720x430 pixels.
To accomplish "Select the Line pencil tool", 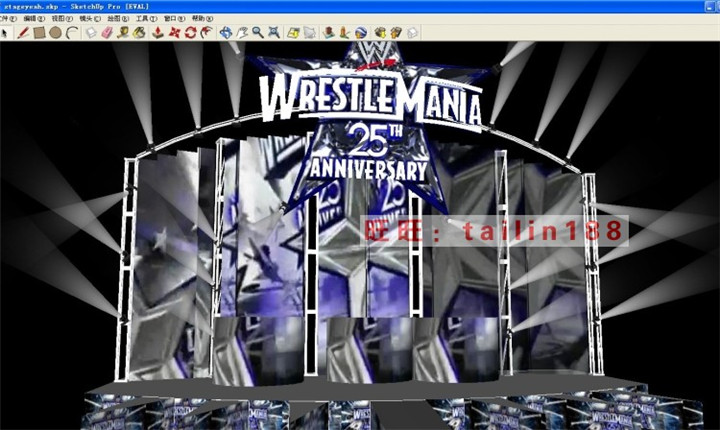I will click(x=23, y=33).
